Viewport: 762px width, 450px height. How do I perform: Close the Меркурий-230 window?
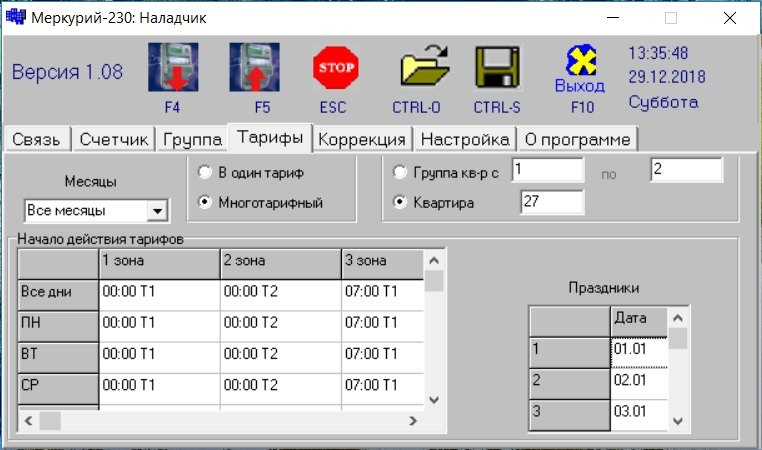729,18
